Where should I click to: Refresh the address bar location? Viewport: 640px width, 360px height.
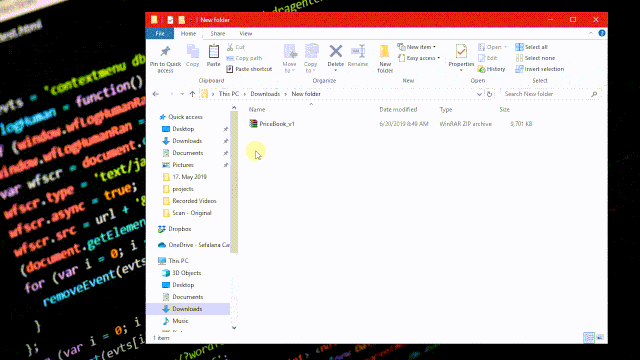489,94
